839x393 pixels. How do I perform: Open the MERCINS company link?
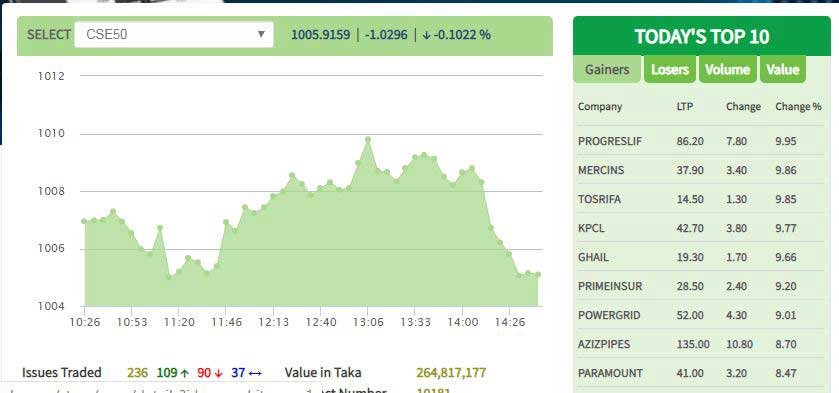(x=601, y=170)
